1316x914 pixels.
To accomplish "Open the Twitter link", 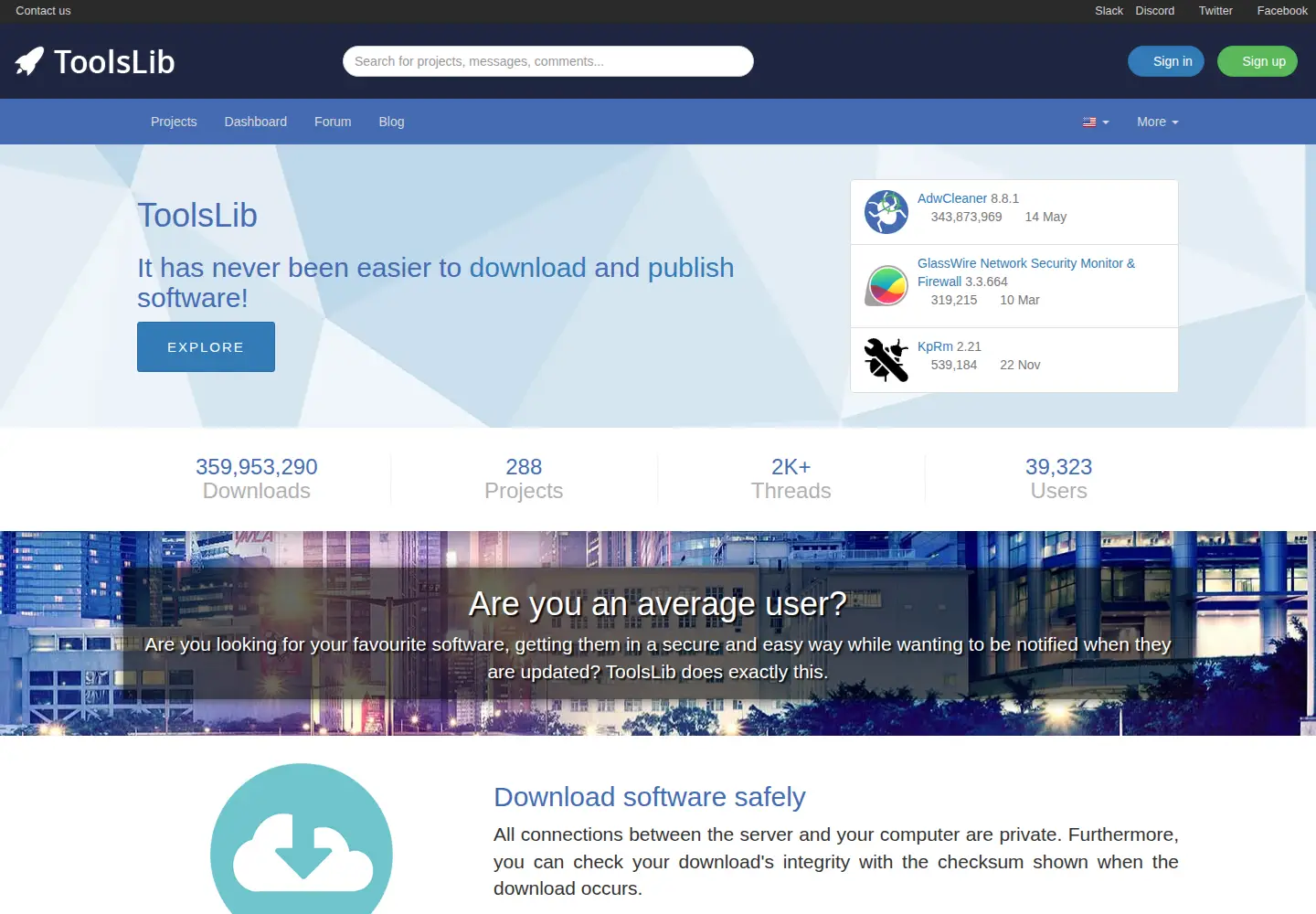I will [1215, 11].
